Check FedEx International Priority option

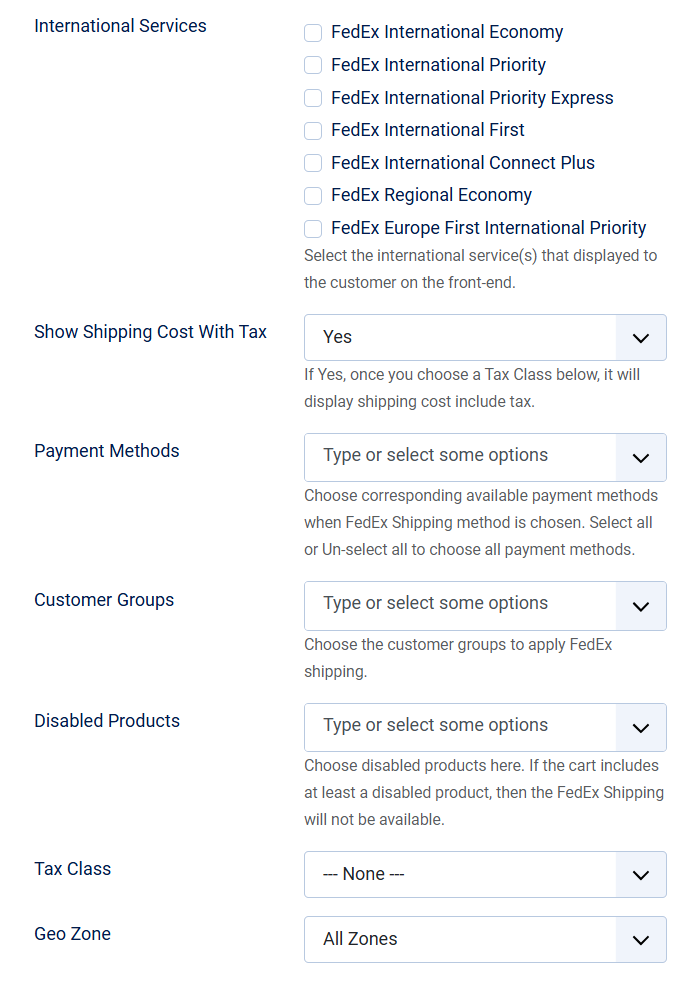click(313, 65)
